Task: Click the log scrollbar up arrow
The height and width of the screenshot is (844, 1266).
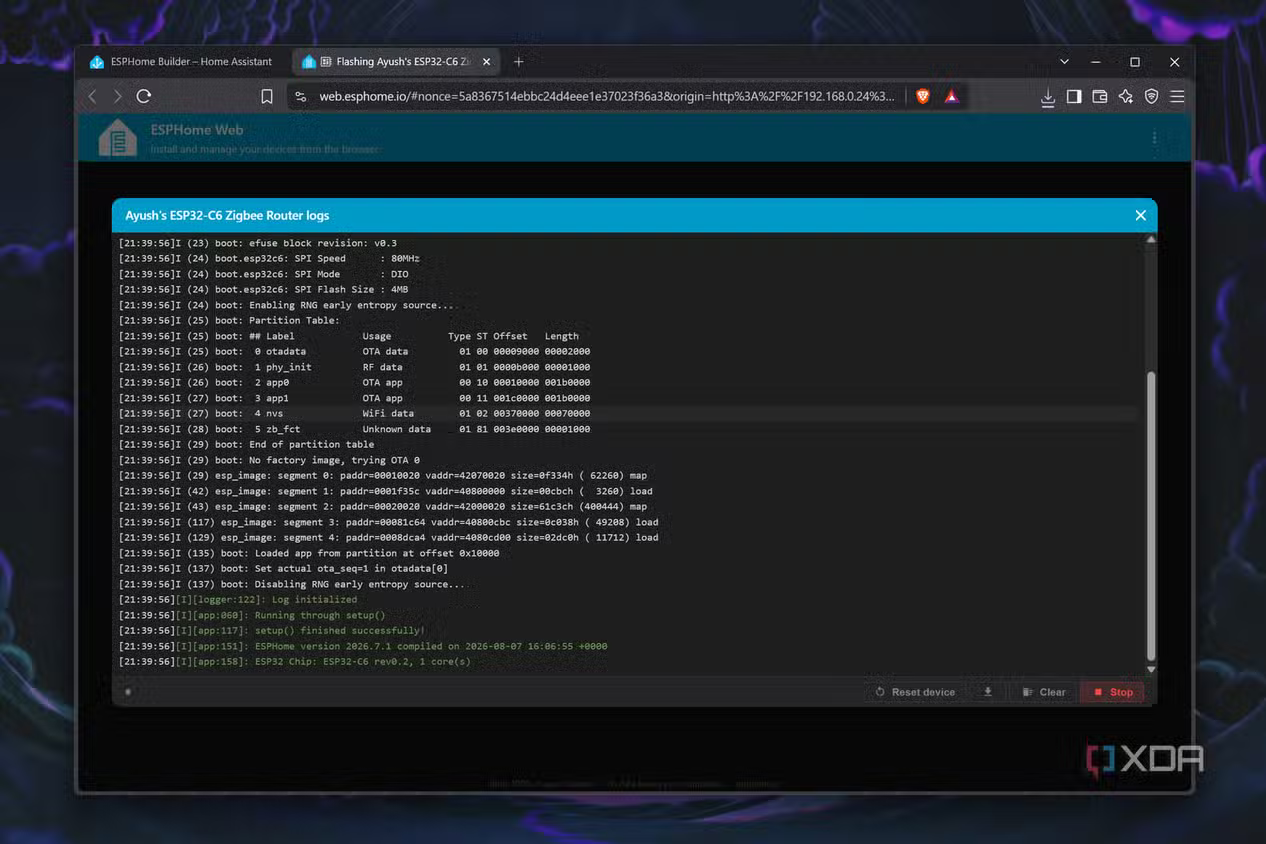Action: (x=1151, y=240)
